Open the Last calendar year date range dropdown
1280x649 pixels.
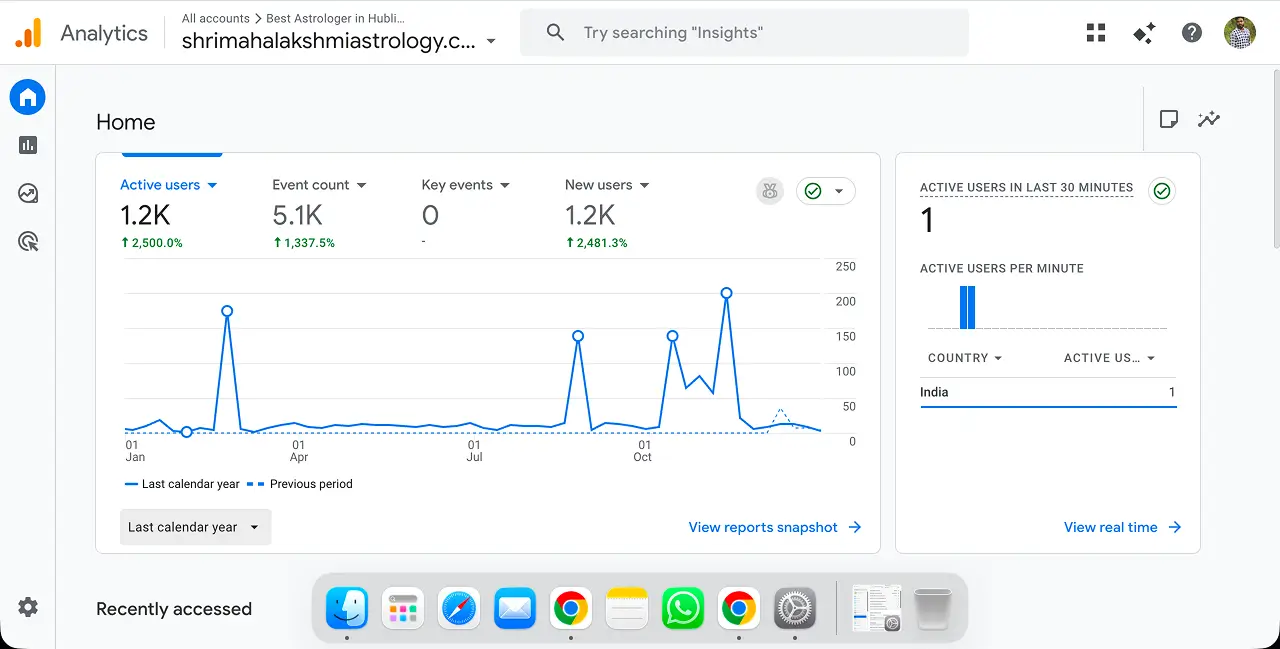point(195,527)
